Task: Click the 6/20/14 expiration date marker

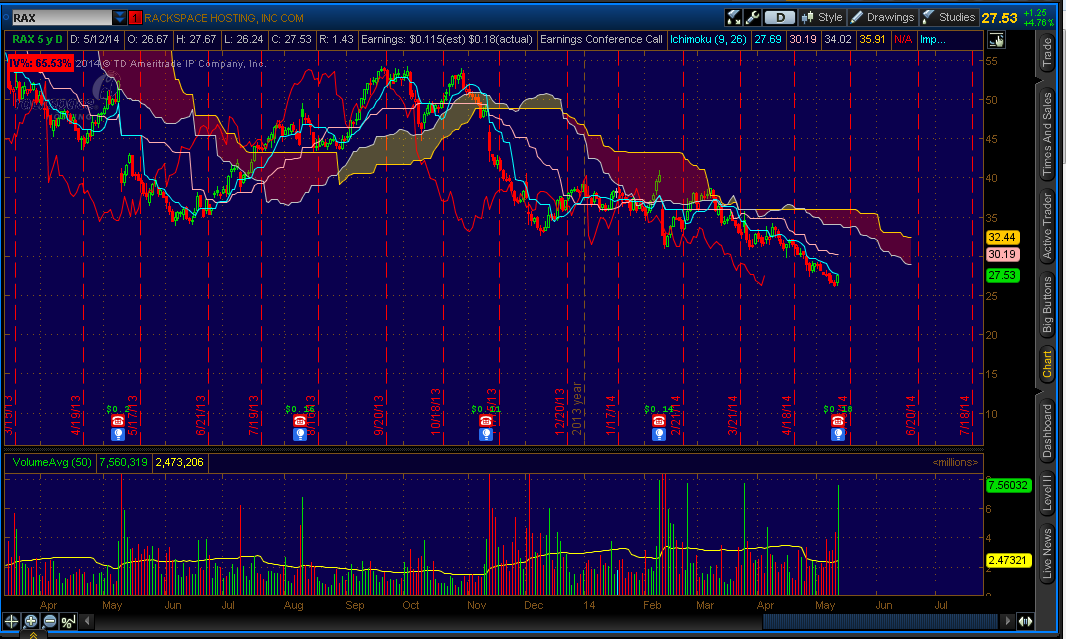Action: pos(910,415)
